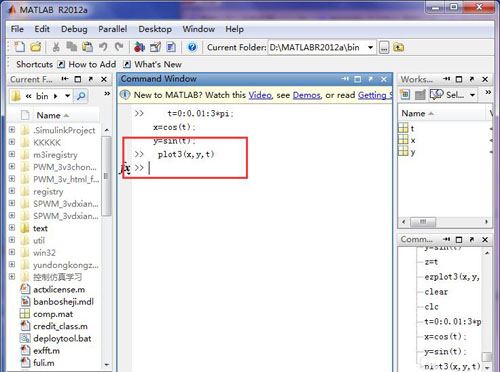Image resolution: width=500 pixels, height=372 pixels.
Task: Open the File menu
Action: click(x=17, y=29)
